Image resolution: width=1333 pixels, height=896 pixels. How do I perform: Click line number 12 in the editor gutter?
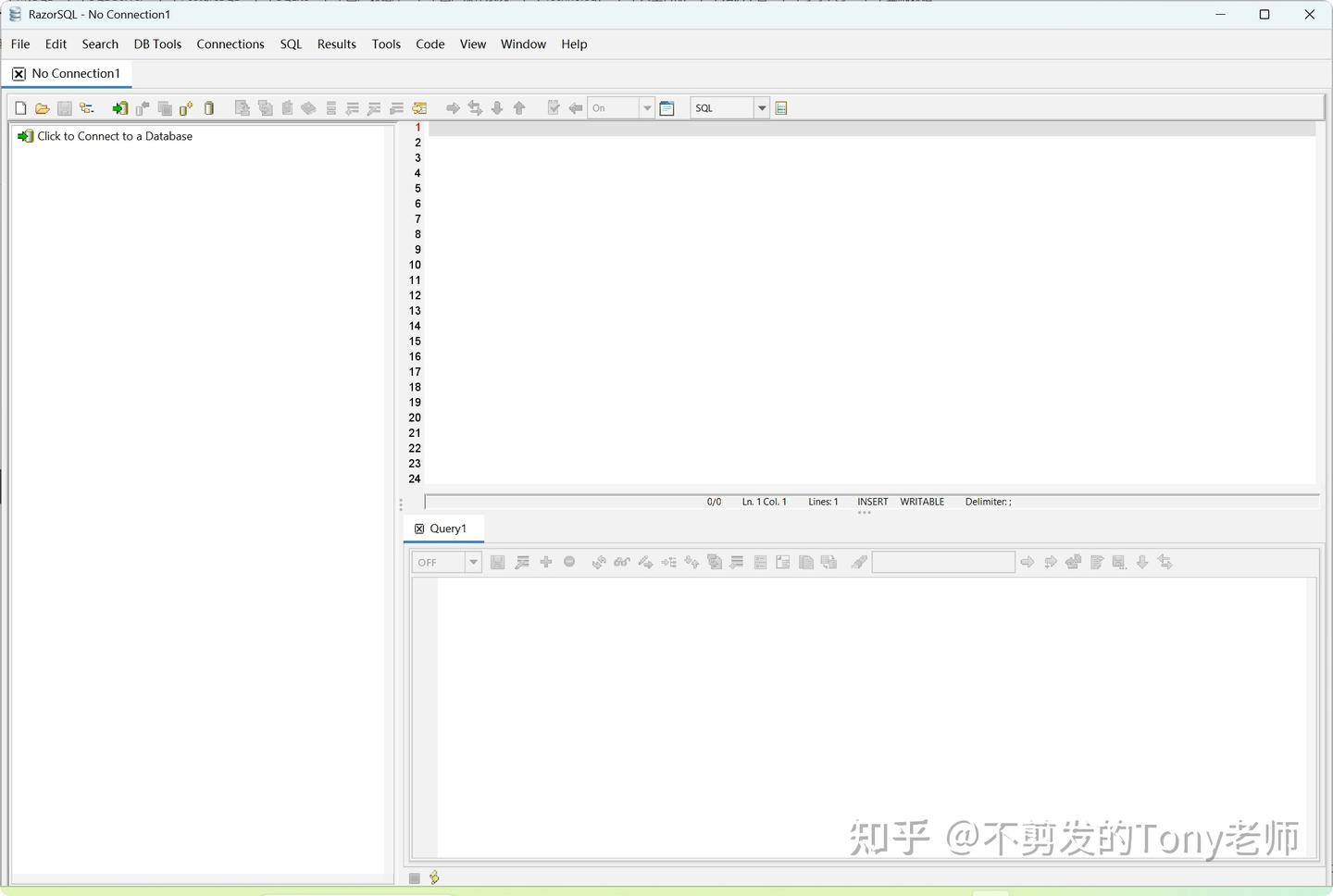[x=415, y=295]
